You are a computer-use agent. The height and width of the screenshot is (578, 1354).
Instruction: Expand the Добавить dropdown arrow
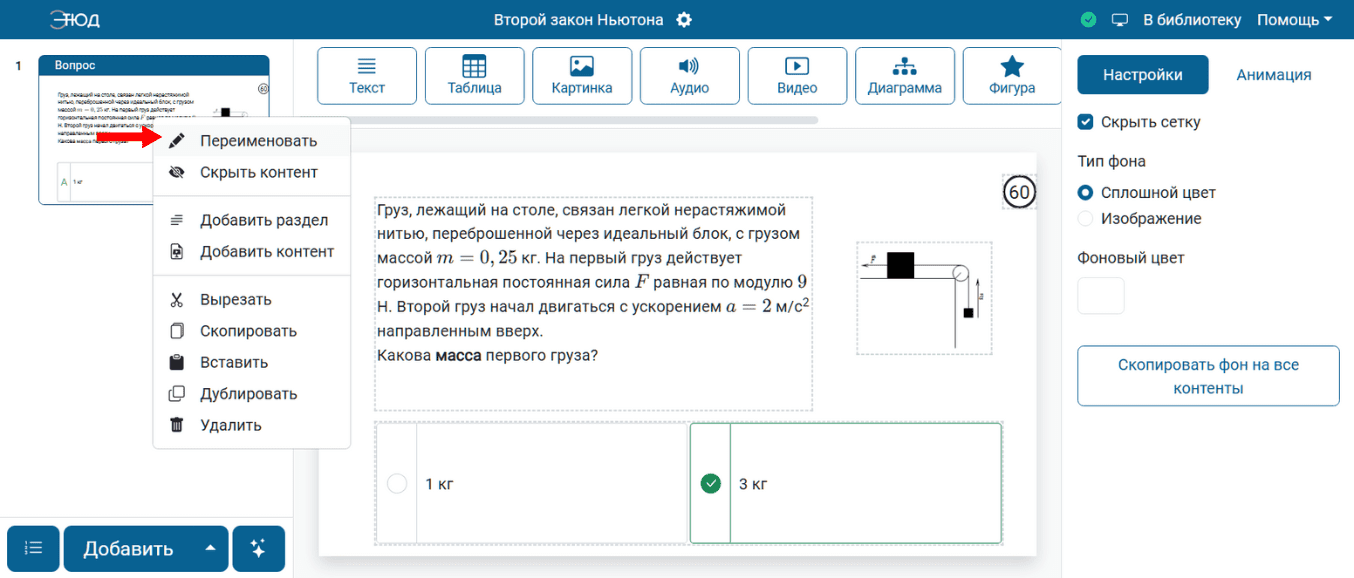[210, 549]
